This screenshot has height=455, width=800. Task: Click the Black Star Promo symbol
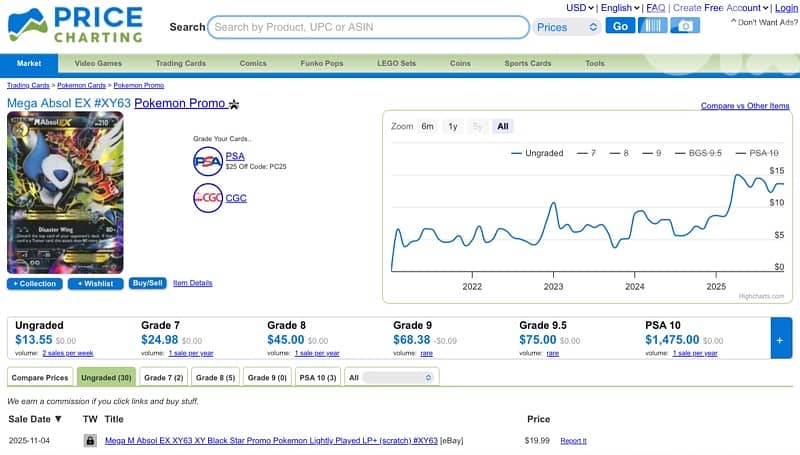234,104
